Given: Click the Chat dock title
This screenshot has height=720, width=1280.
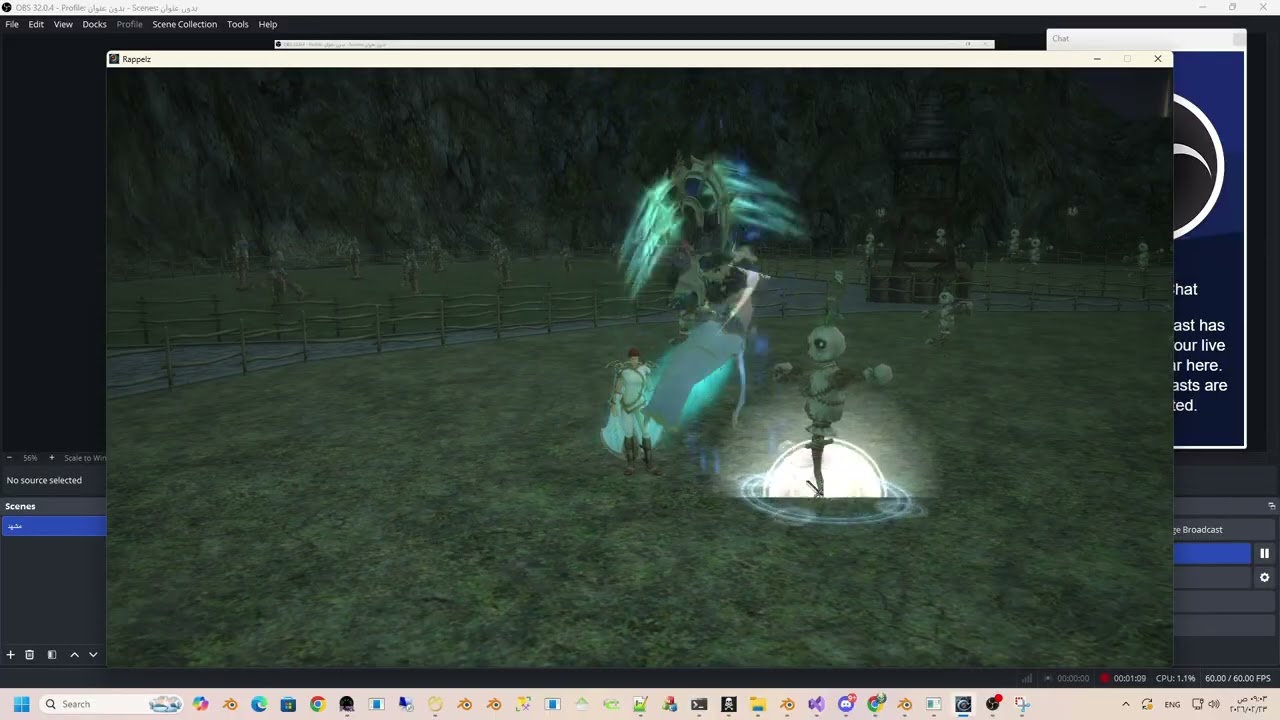Looking at the screenshot, I should [1060, 38].
